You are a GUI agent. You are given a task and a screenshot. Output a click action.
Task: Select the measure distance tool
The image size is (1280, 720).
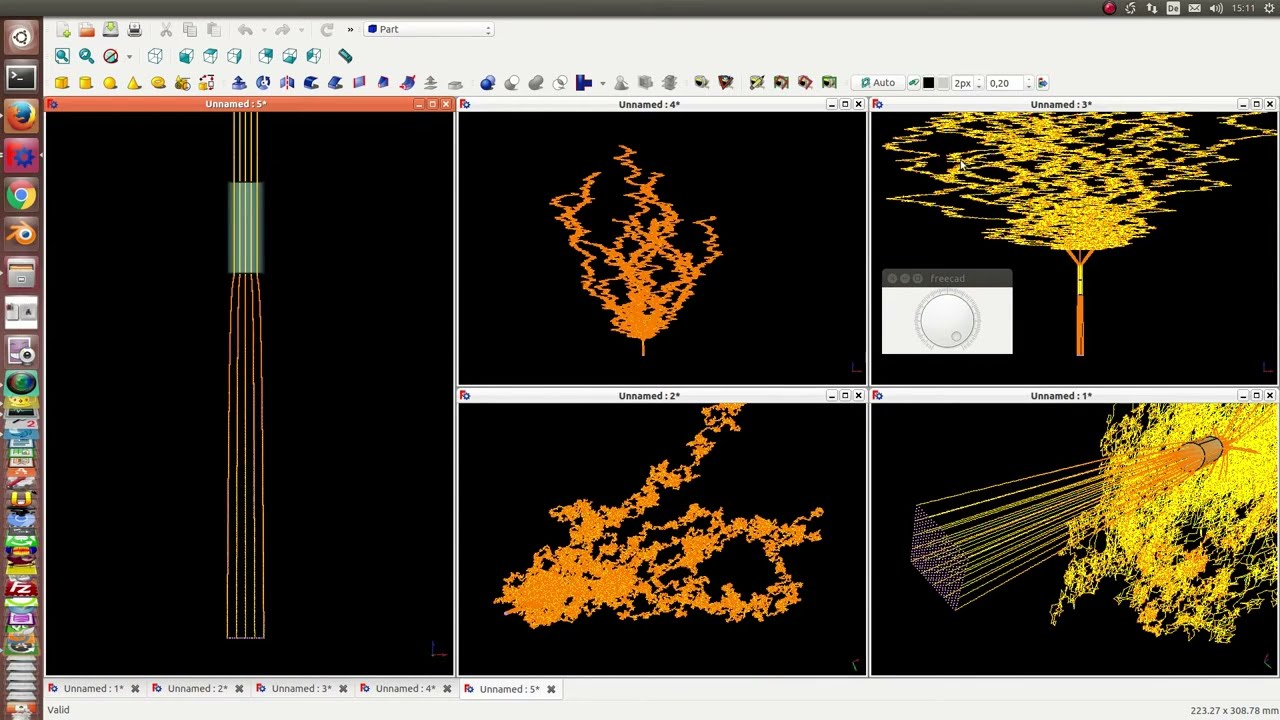tap(345, 56)
